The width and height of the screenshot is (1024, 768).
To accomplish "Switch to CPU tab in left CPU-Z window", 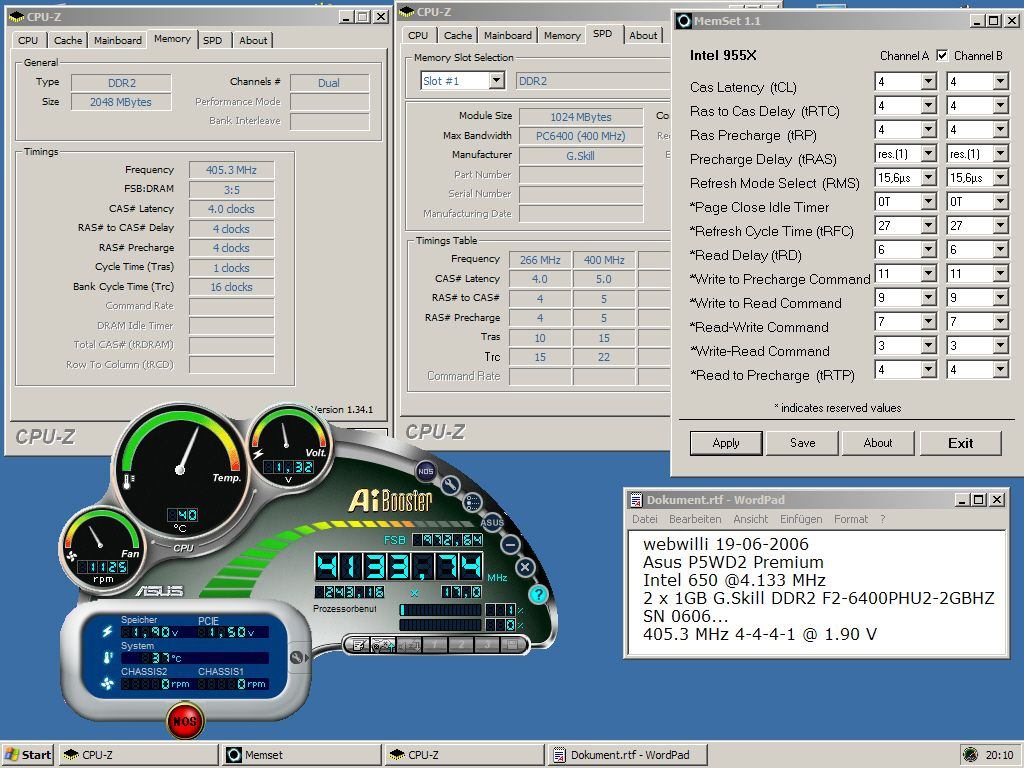I will (x=28, y=40).
